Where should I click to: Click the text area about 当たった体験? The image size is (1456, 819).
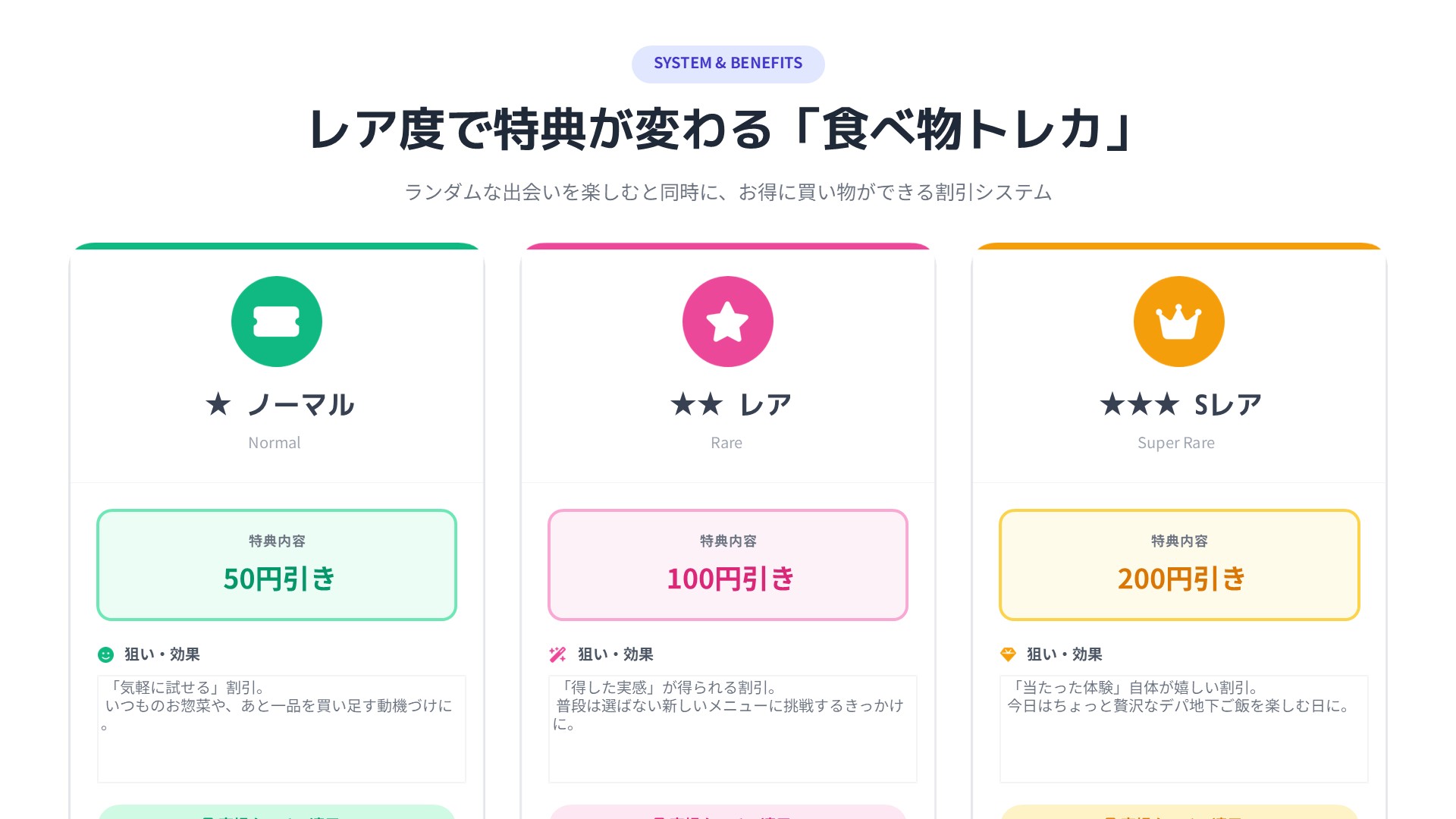pyautogui.click(x=1184, y=729)
